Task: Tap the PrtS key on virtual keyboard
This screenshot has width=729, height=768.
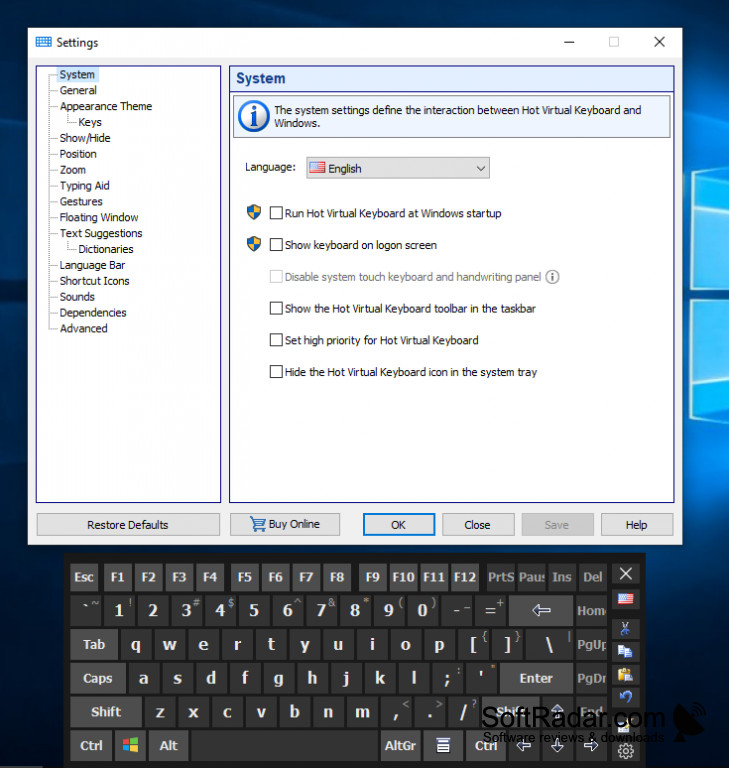Action: coord(501,577)
